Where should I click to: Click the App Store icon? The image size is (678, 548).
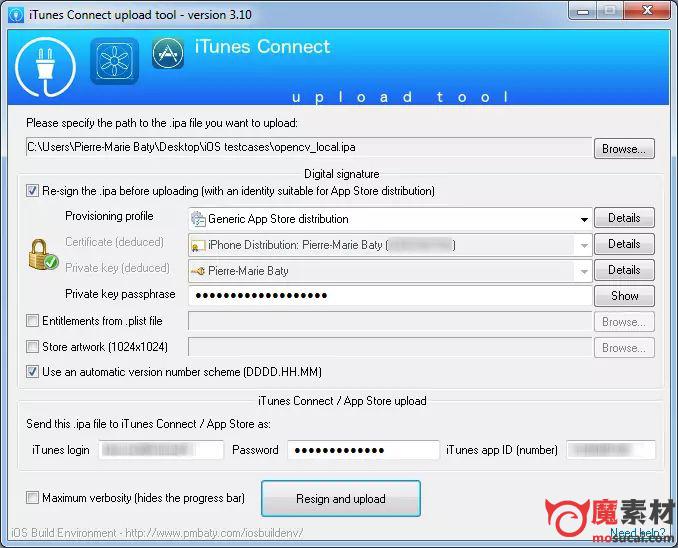[x=168, y=53]
